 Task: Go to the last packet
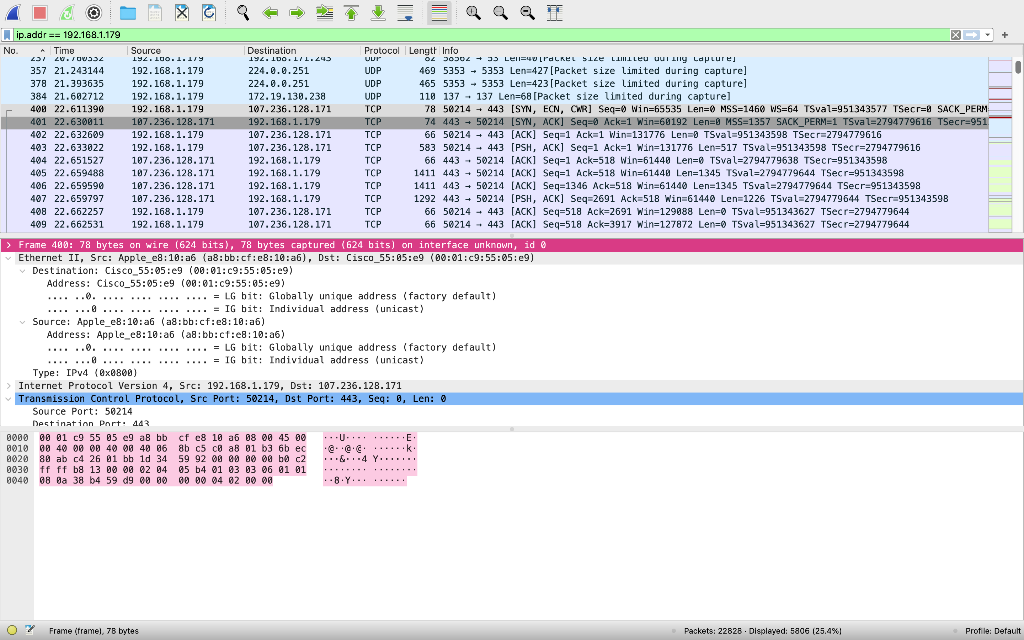tap(377, 13)
